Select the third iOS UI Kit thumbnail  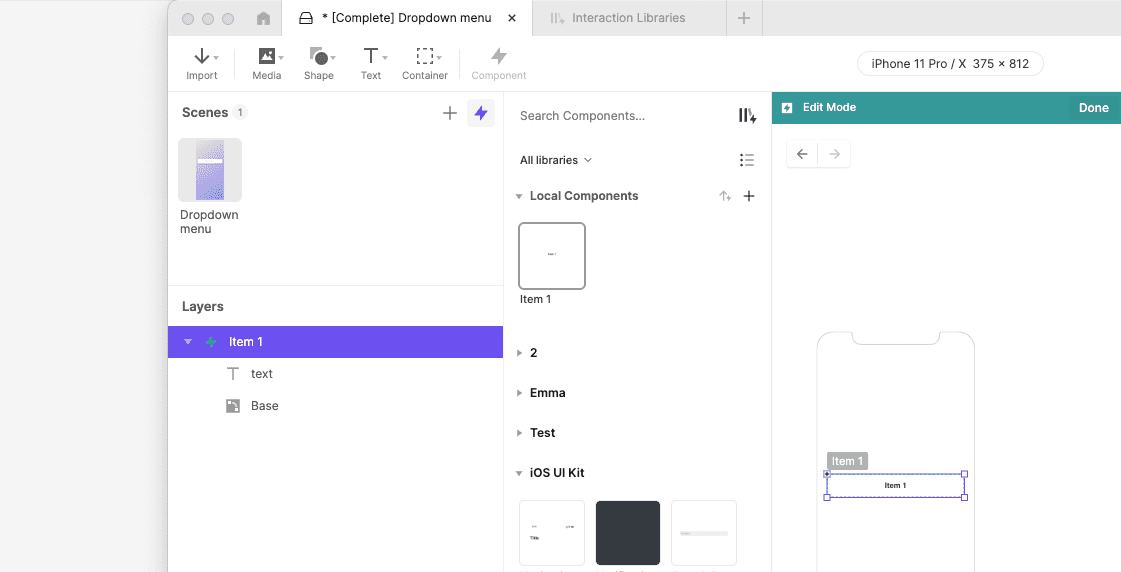click(x=703, y=533)
